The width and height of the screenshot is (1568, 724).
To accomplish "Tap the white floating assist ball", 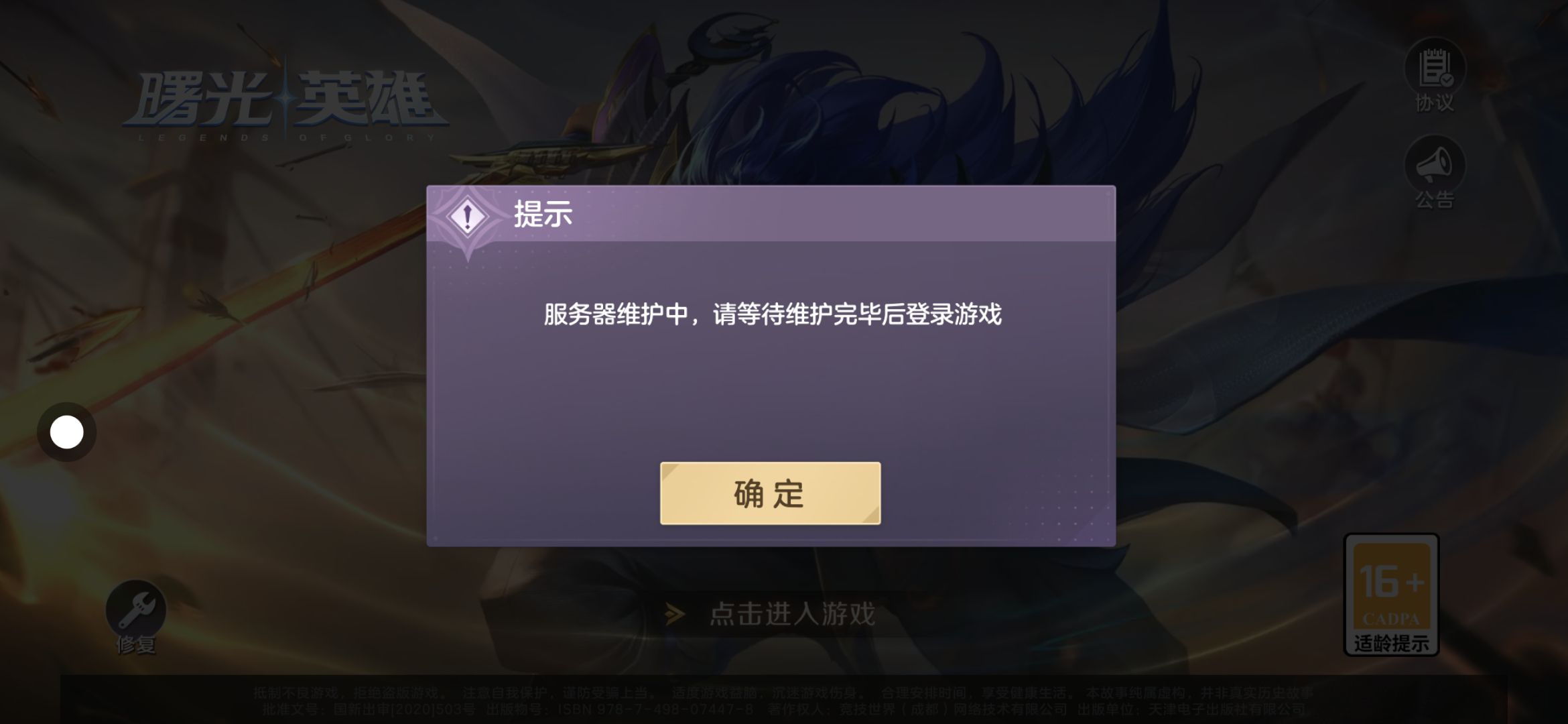I will click(x=67, y=432).
